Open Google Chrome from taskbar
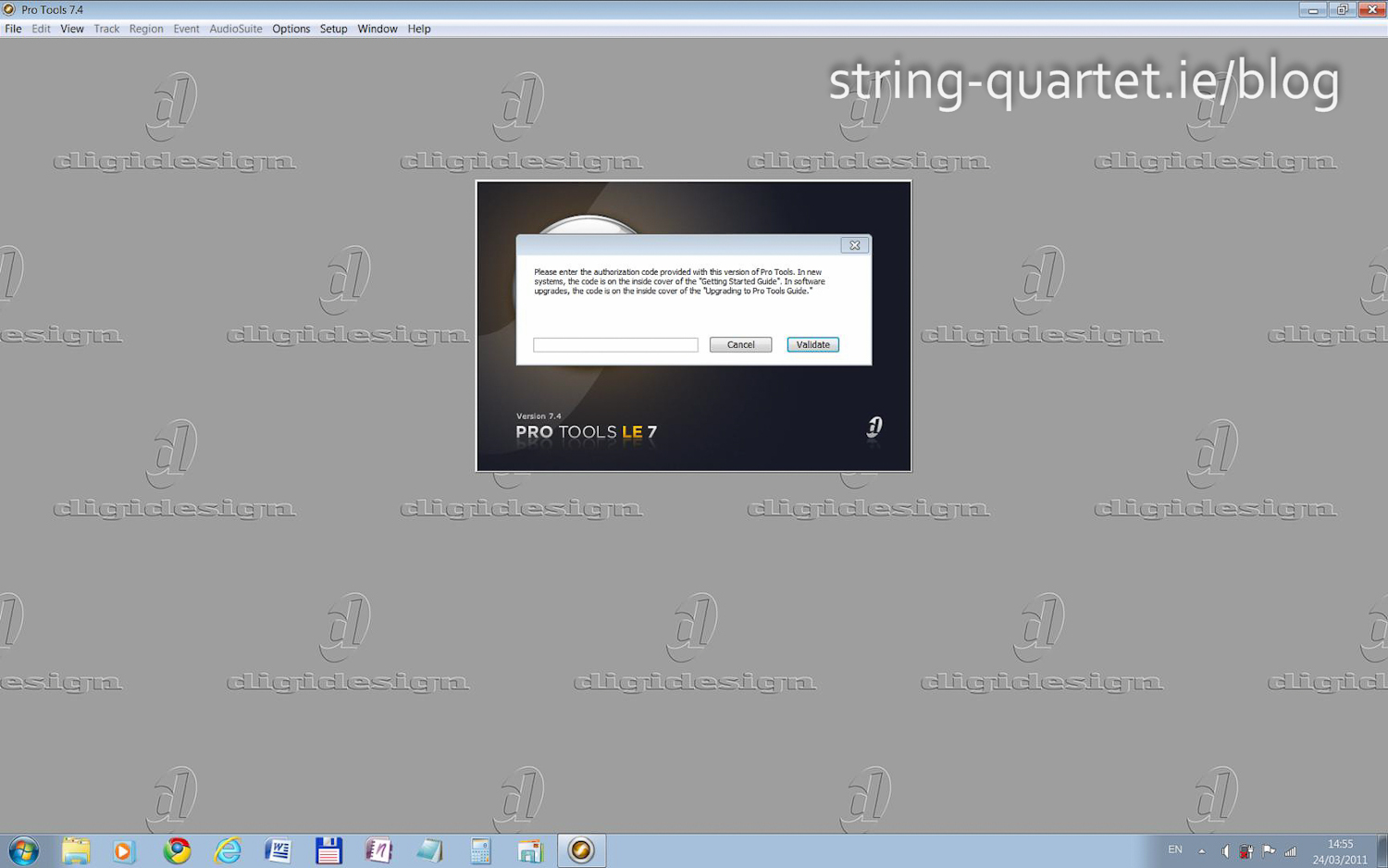Screen dimensions: 1388x868 click(x=177, y=850)
